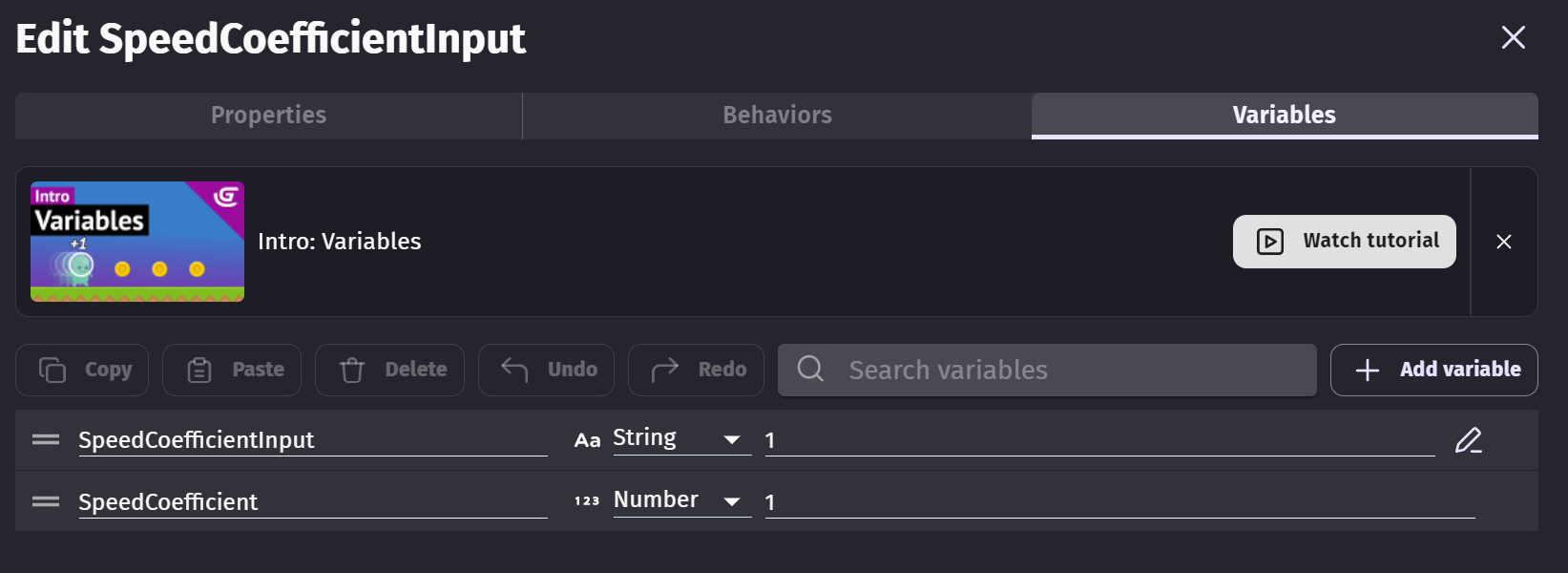Viewport: 1568px width, 573px height.
Task: Open the Intro Variables tutorial thumbnail
Action: pyautogui.click(x=137, y=242)
